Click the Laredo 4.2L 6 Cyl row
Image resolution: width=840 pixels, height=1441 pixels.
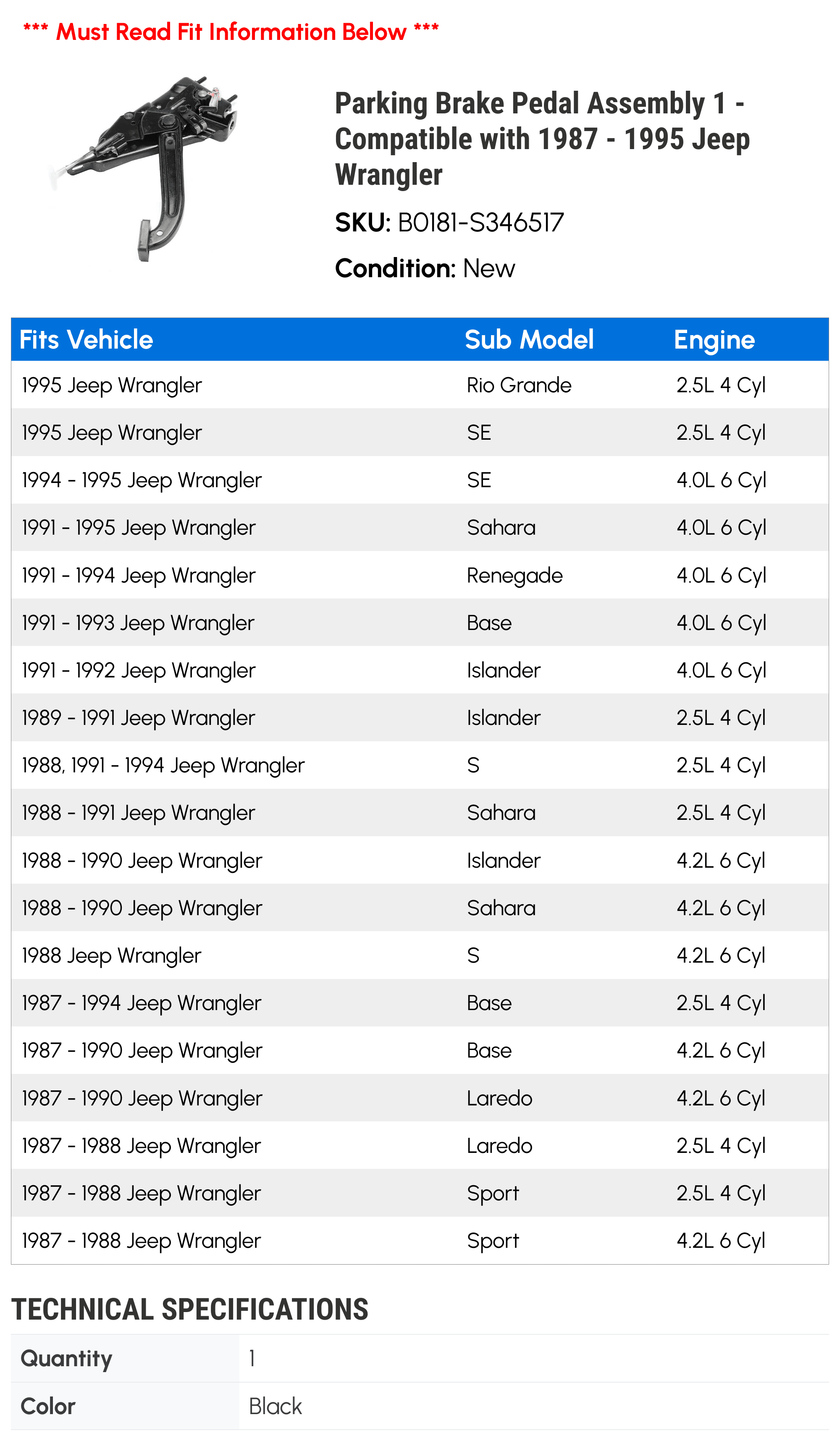coord(420,1098)
